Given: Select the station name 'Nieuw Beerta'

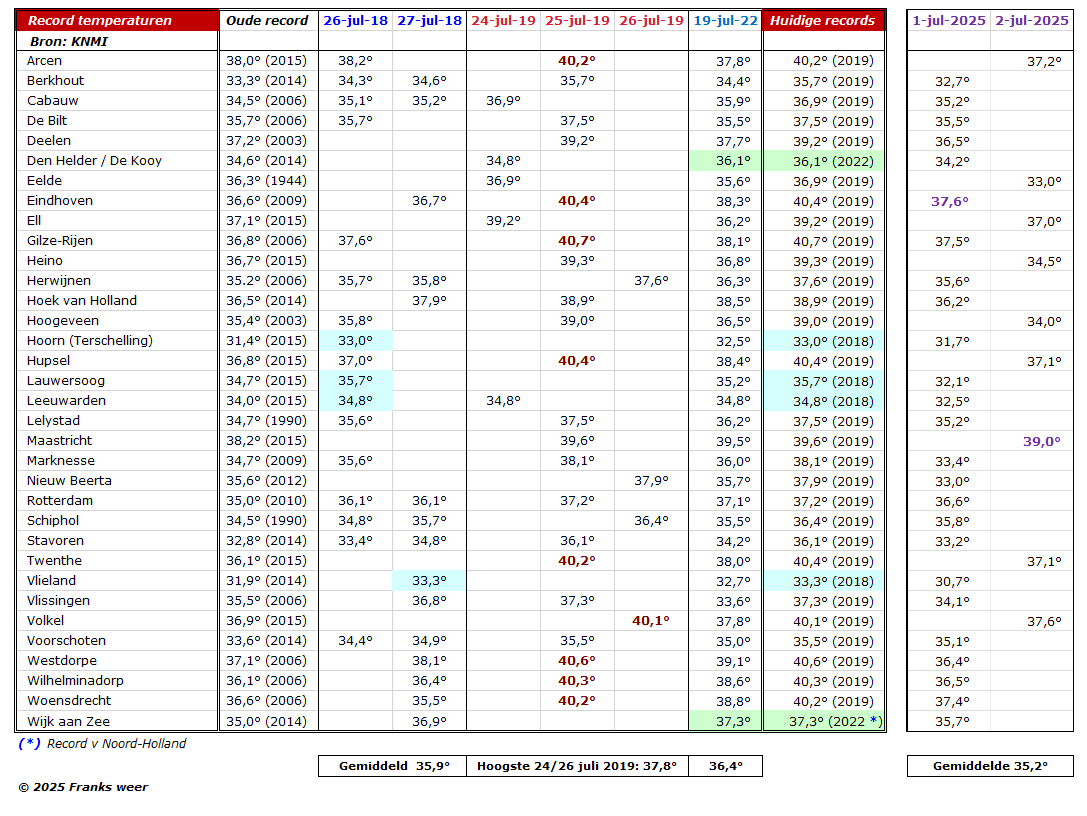Looking at the screenshot, I should click(x=69, y=481).
